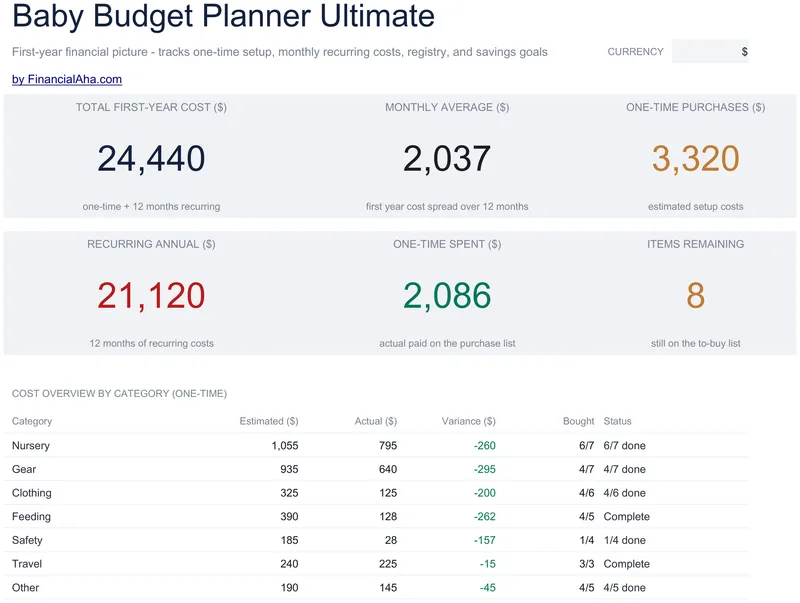Select Travel status Complete
This screenshot has height=603, width=800.
coord(627,564)
